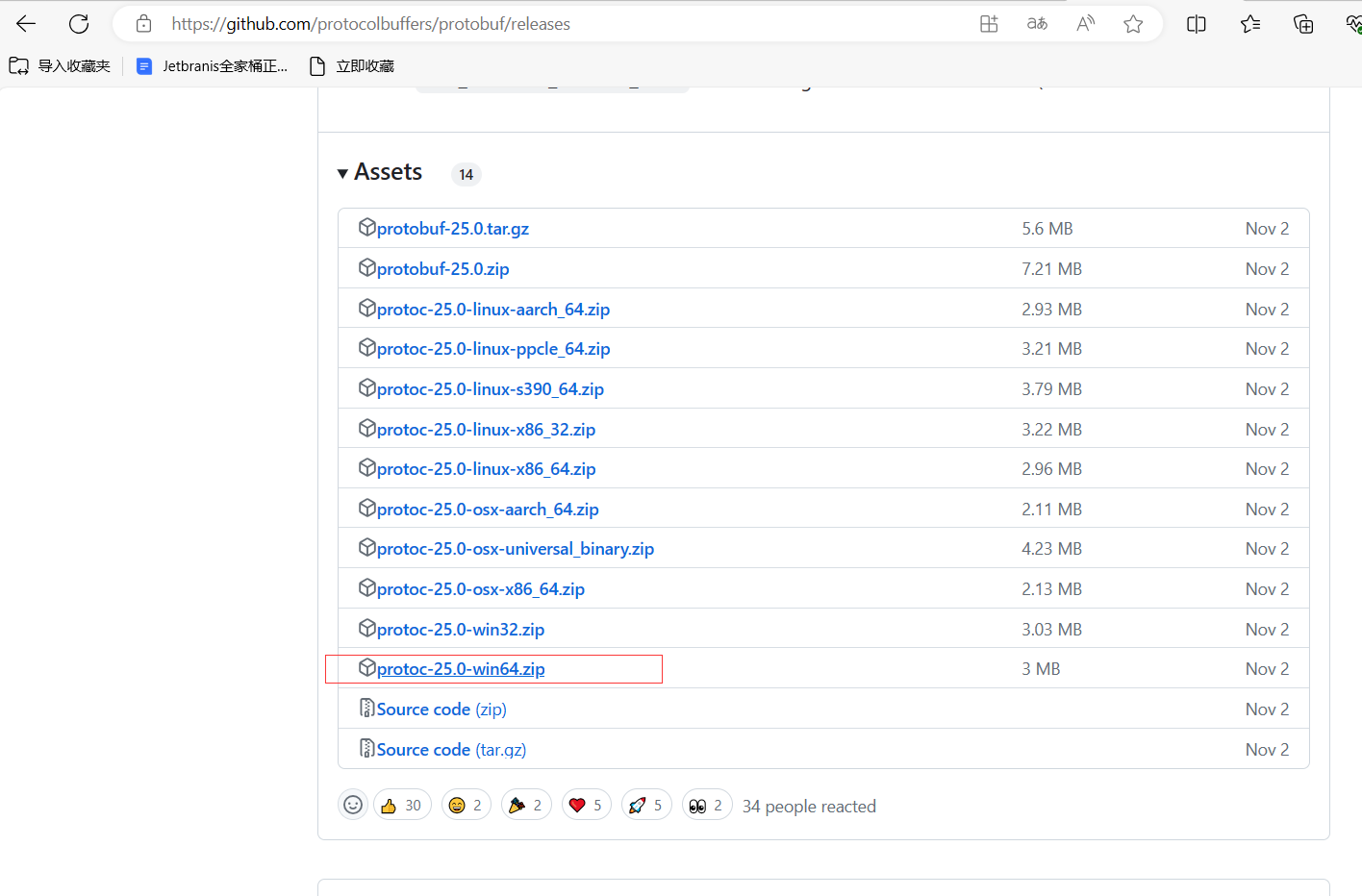Select the 7.21 MB size text
Image resolution: width=1362 pixels, height=896 pixels.
tap(1052, 269)
